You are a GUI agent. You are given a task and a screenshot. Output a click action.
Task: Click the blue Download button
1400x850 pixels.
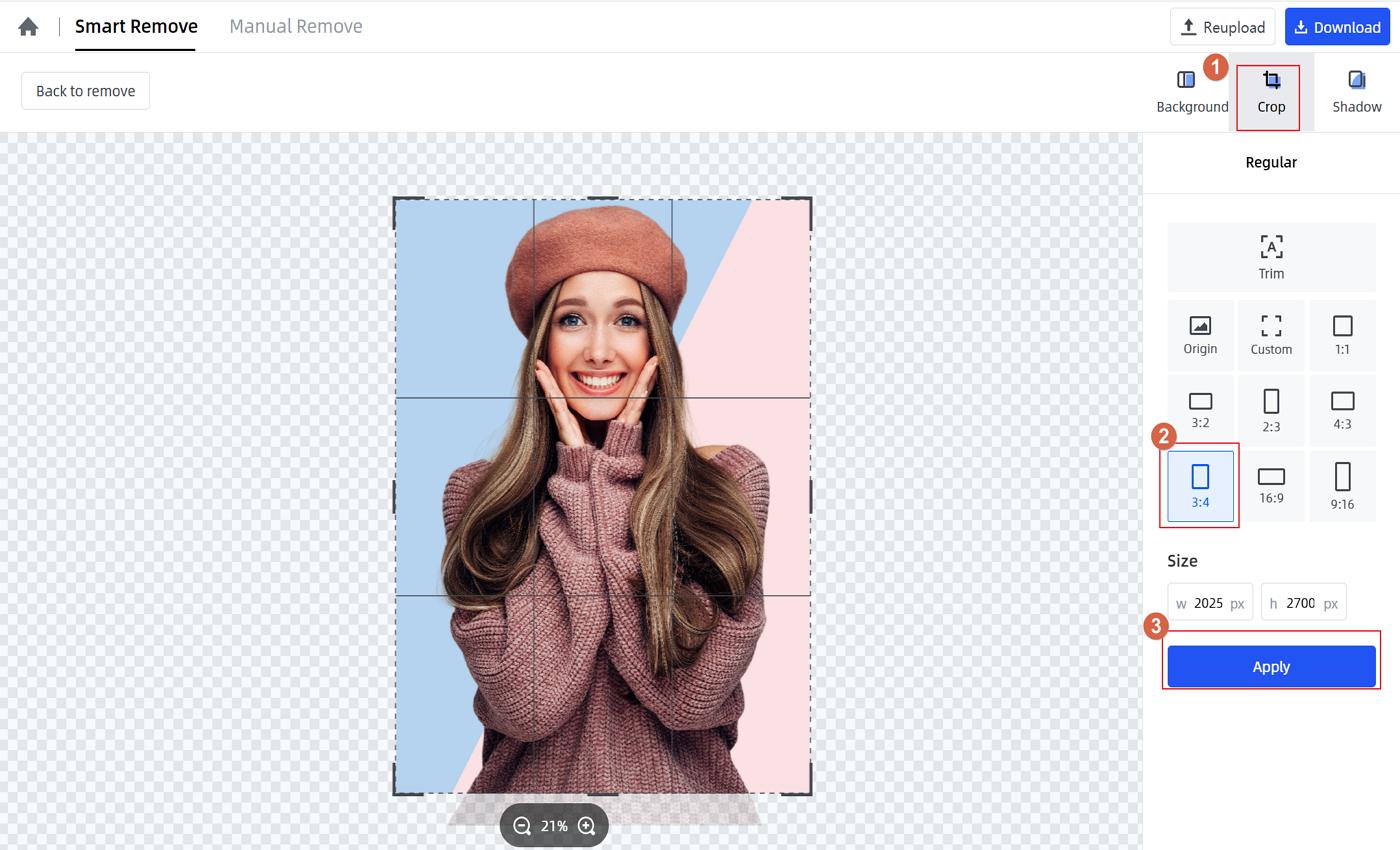1337,27
